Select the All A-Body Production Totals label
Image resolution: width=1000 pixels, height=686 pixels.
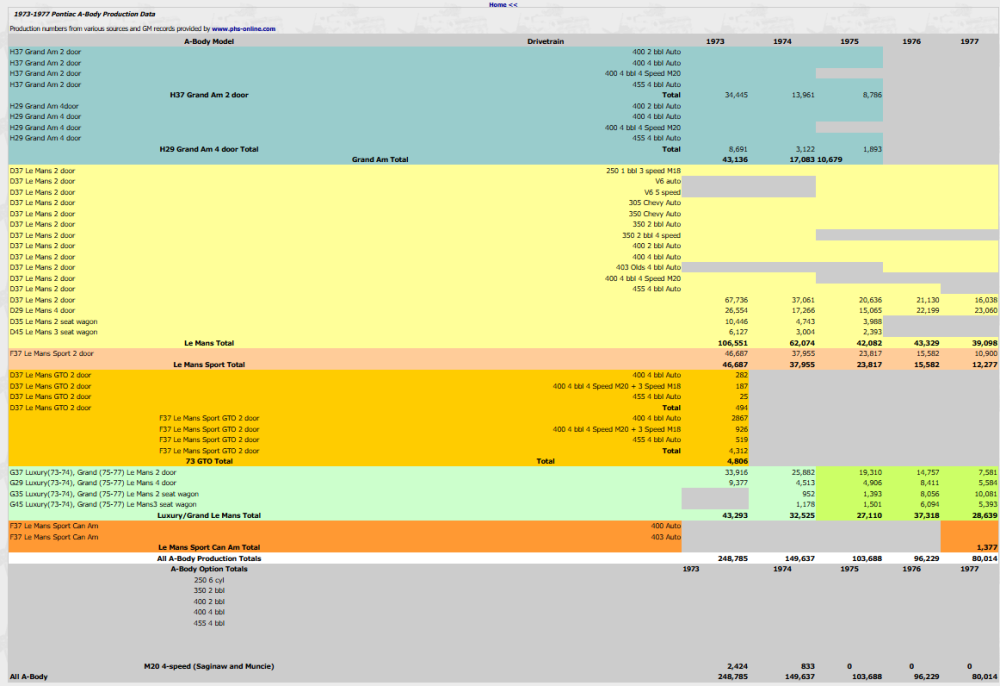pos(209,558)
